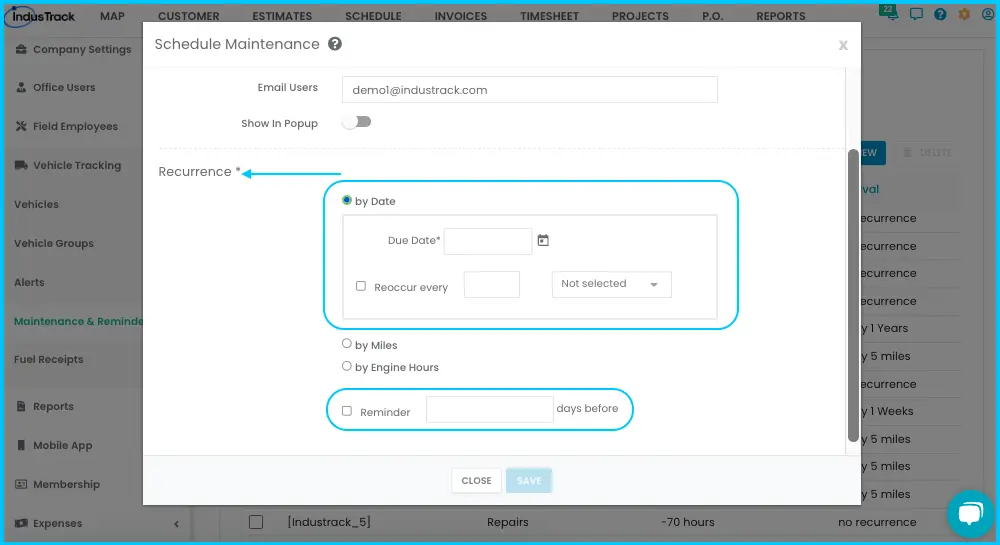Open the Due Date calendar picker icon
The width and height of the screenshot is (1000, 545).
click(x=543, y=240)
